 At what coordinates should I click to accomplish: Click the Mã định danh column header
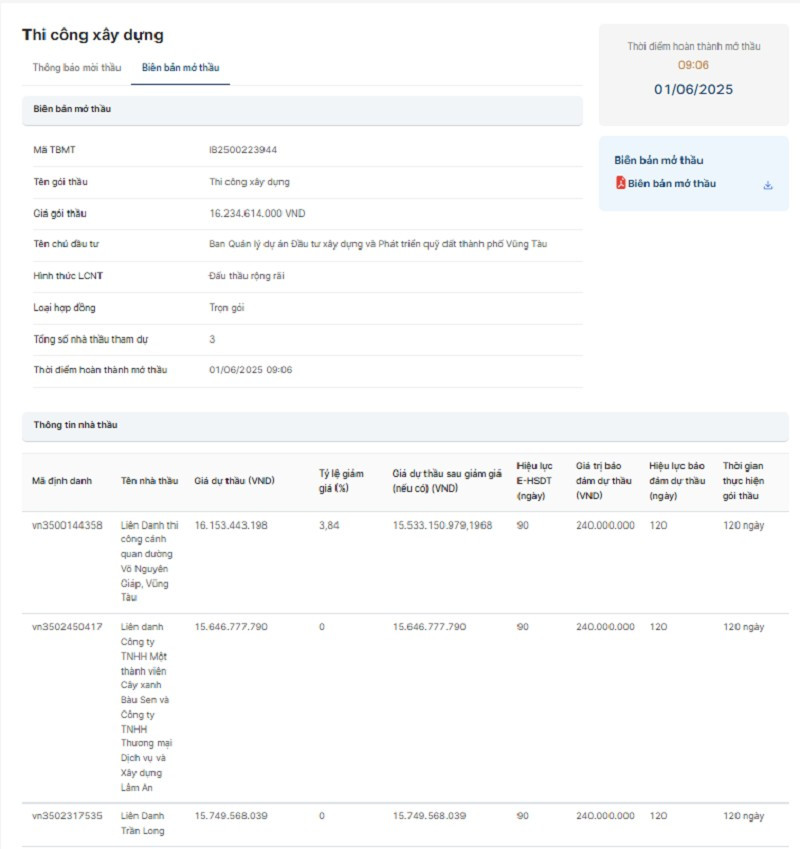pos(61,481)
